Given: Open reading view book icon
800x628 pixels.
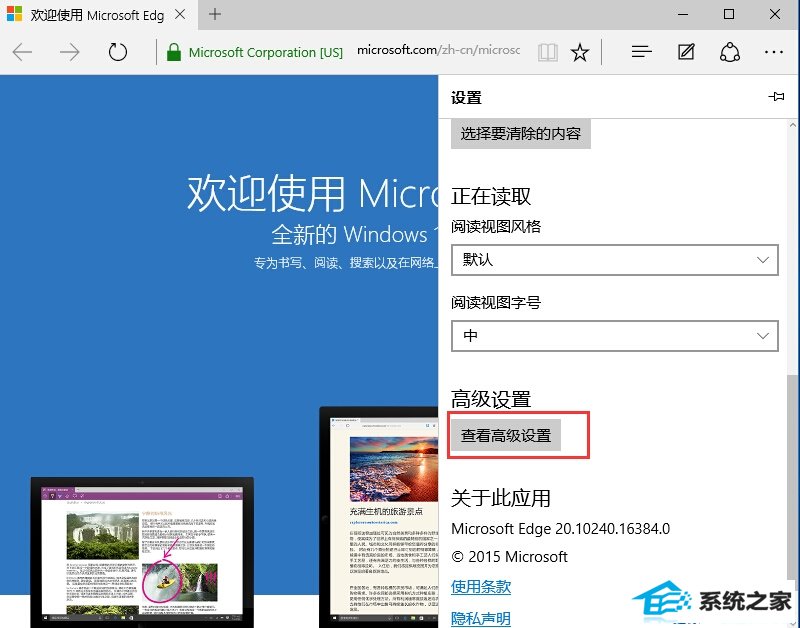Looking at the screenshot, I should pyautogui.click(x=548, y=52).
